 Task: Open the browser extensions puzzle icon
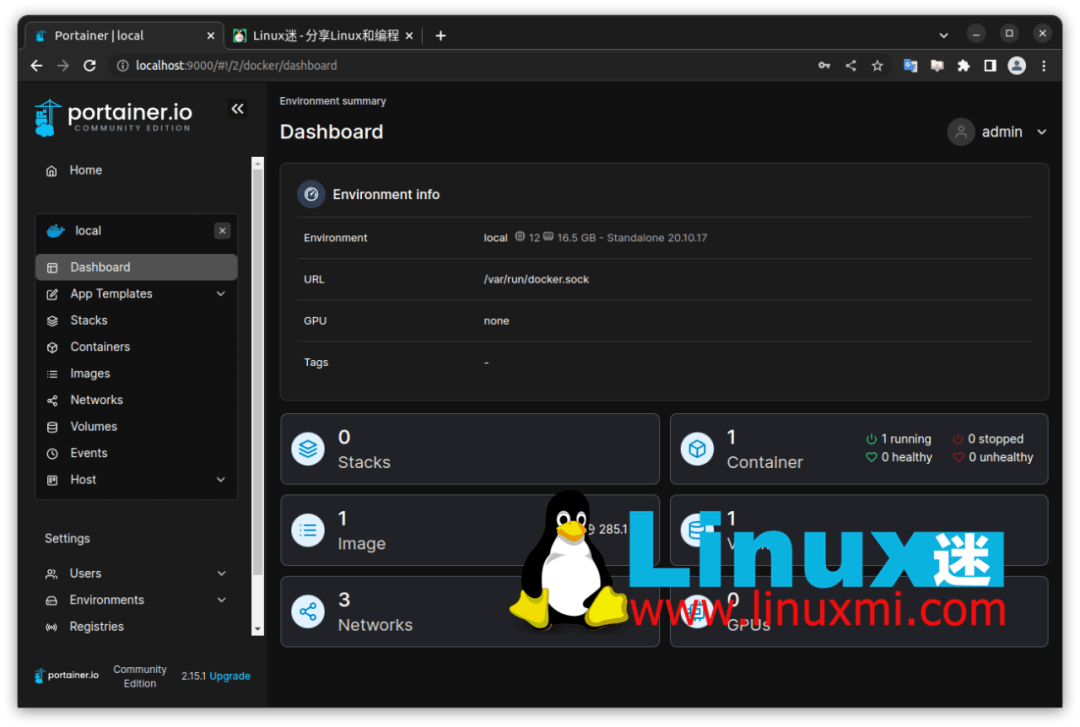[963, 65]
